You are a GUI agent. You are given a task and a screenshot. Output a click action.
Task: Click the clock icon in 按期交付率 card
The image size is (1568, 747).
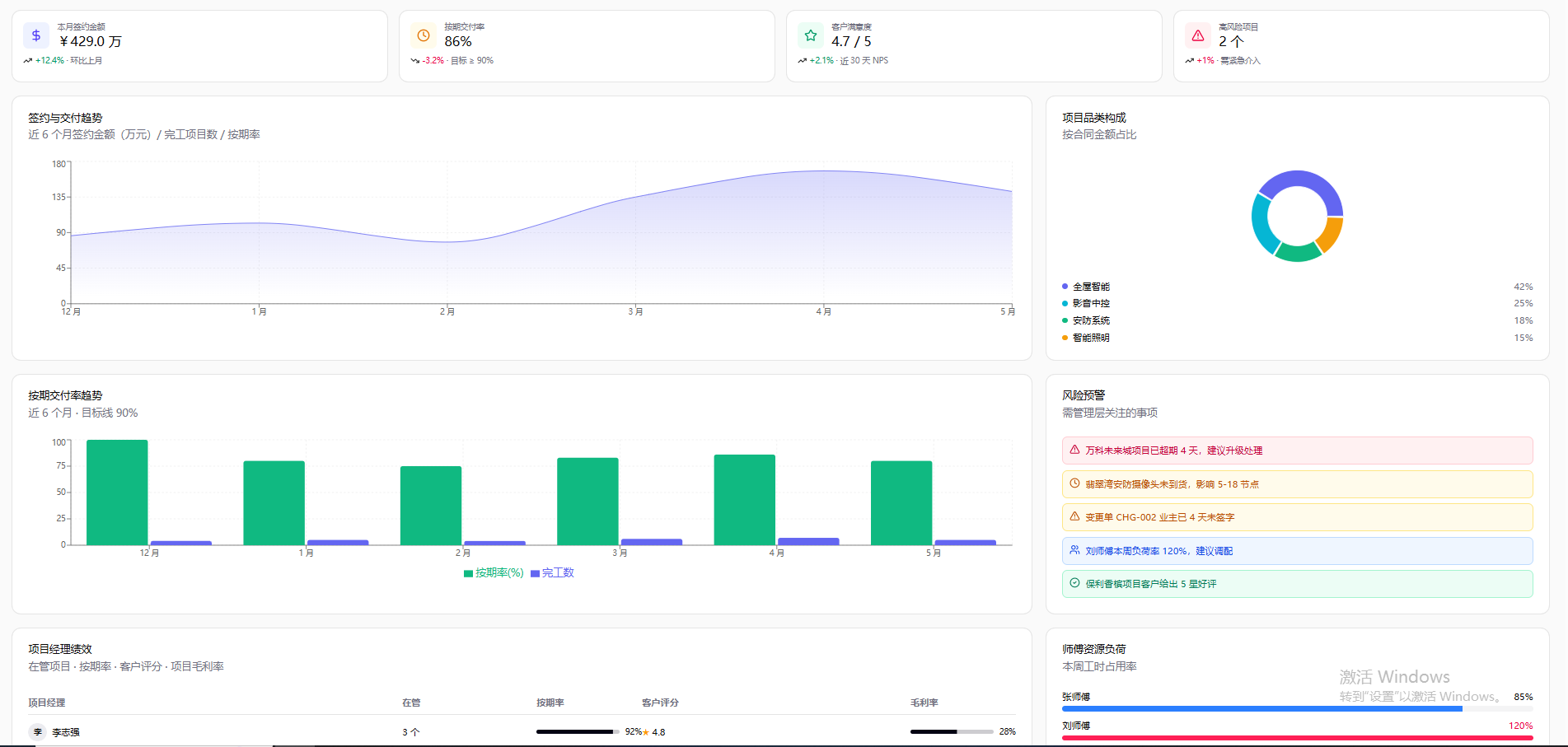[x=423, y=35]
